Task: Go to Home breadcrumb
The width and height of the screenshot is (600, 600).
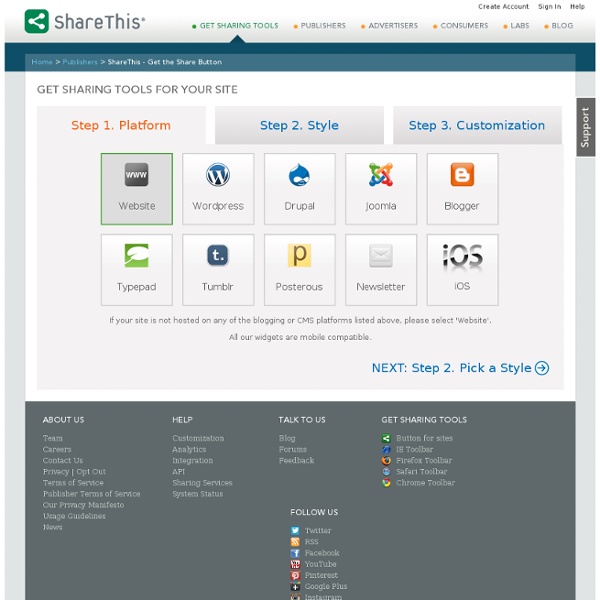Action: point(42,62)
